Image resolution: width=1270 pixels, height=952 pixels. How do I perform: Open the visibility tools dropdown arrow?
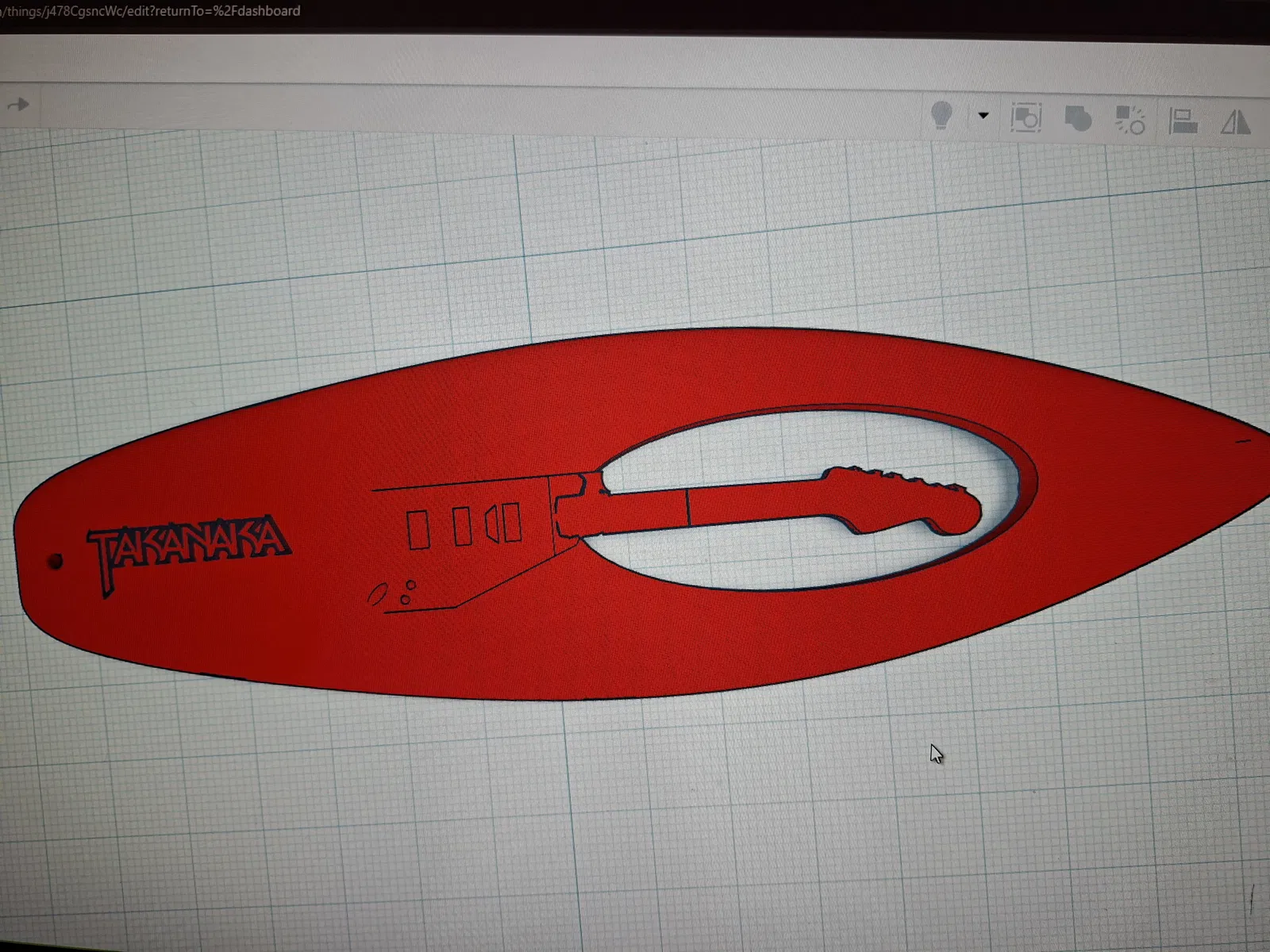[x=983, y=116]
